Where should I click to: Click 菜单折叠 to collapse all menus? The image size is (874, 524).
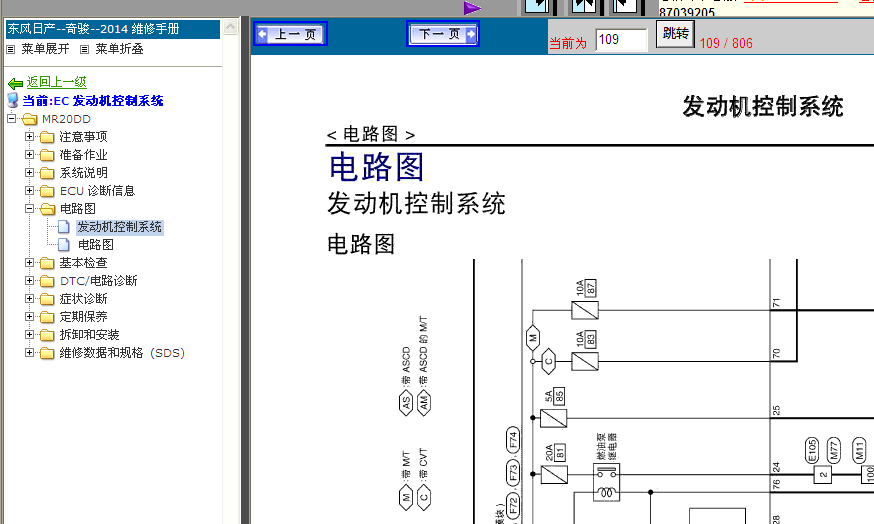119,49
